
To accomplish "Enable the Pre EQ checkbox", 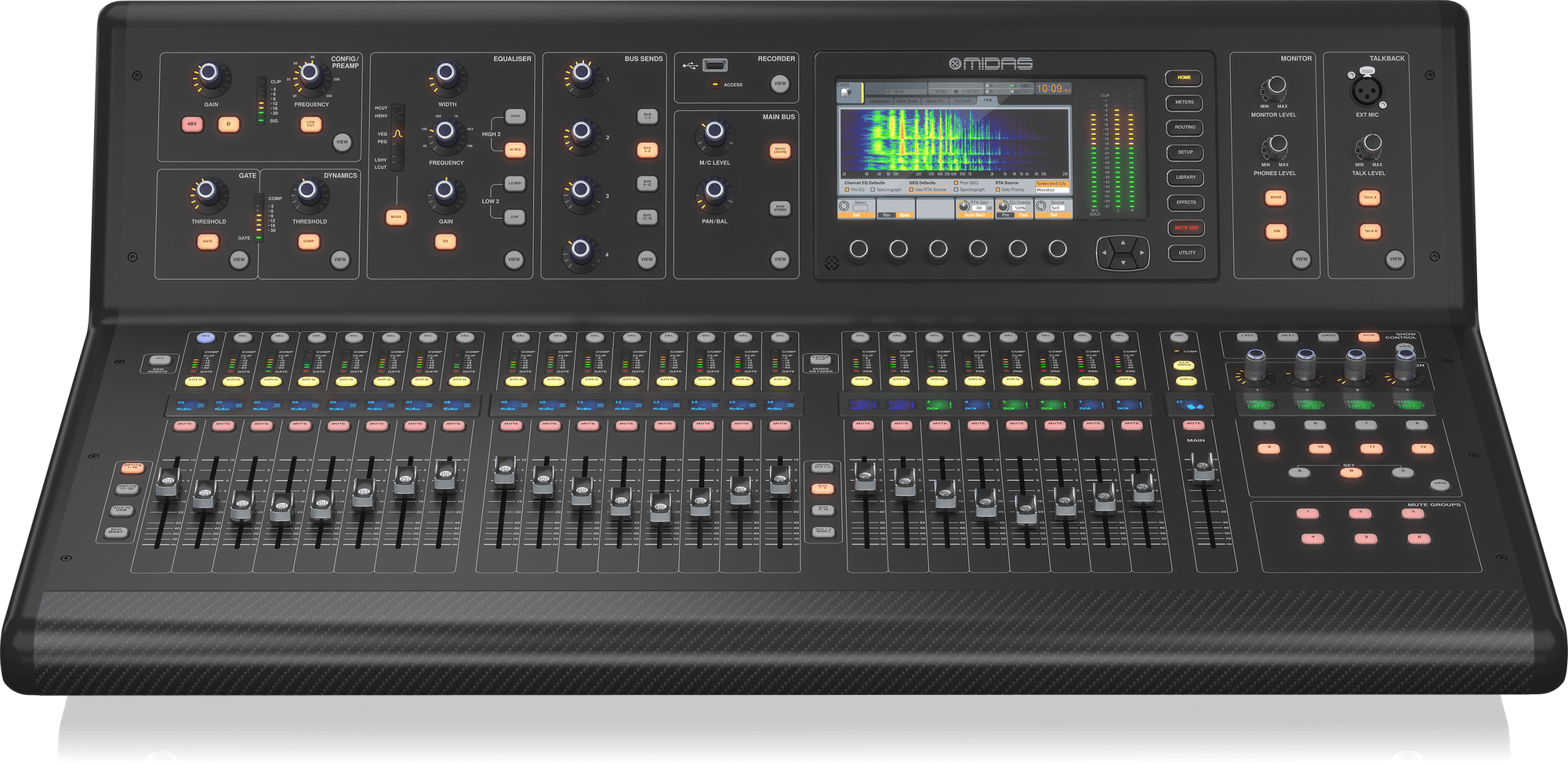I will [x=847, y=190].
